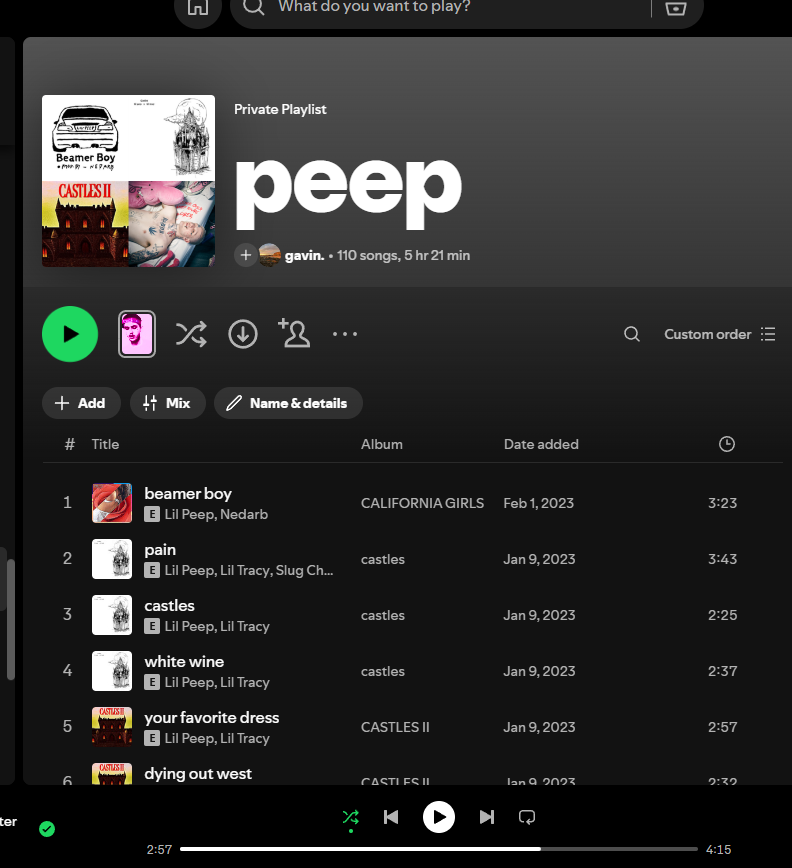Click the Add button
Viewport: 792px width, 868px height.
click(x=81, y=403)
